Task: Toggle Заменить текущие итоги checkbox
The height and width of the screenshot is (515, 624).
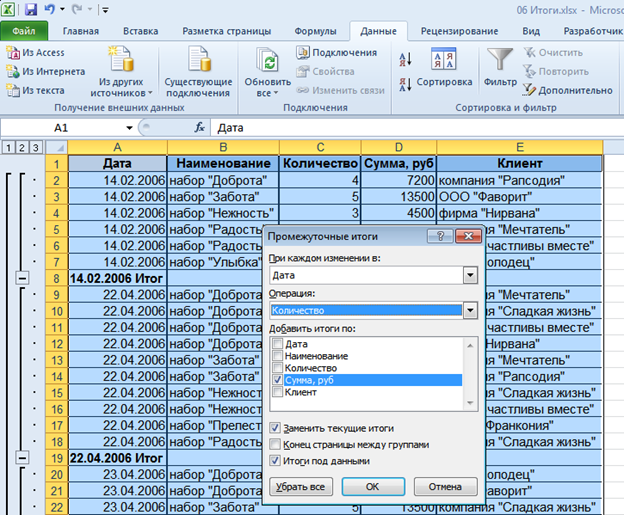Action: click(275, 428)
